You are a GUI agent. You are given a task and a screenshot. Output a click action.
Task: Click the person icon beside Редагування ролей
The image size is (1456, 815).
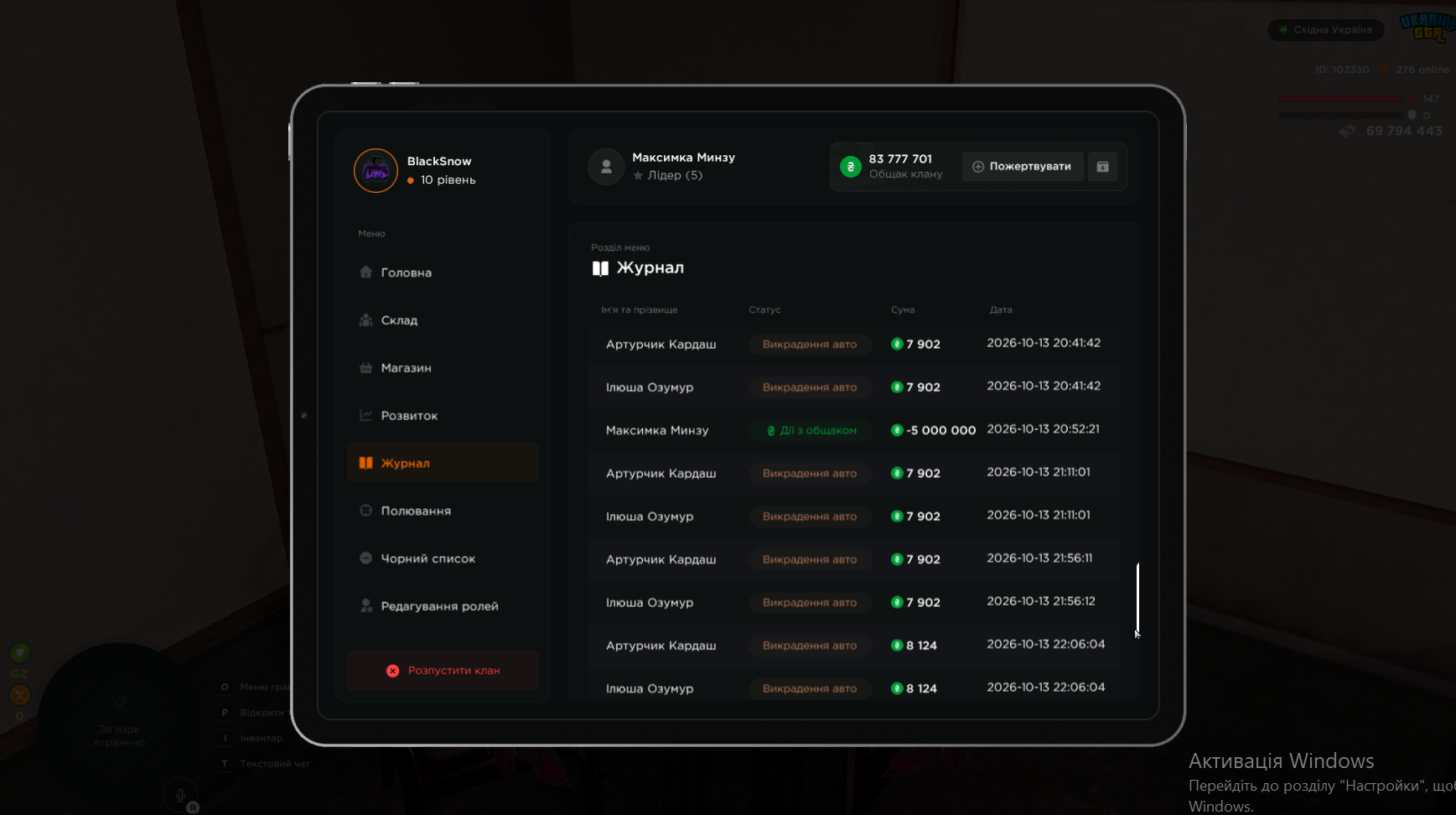(365, 605)
